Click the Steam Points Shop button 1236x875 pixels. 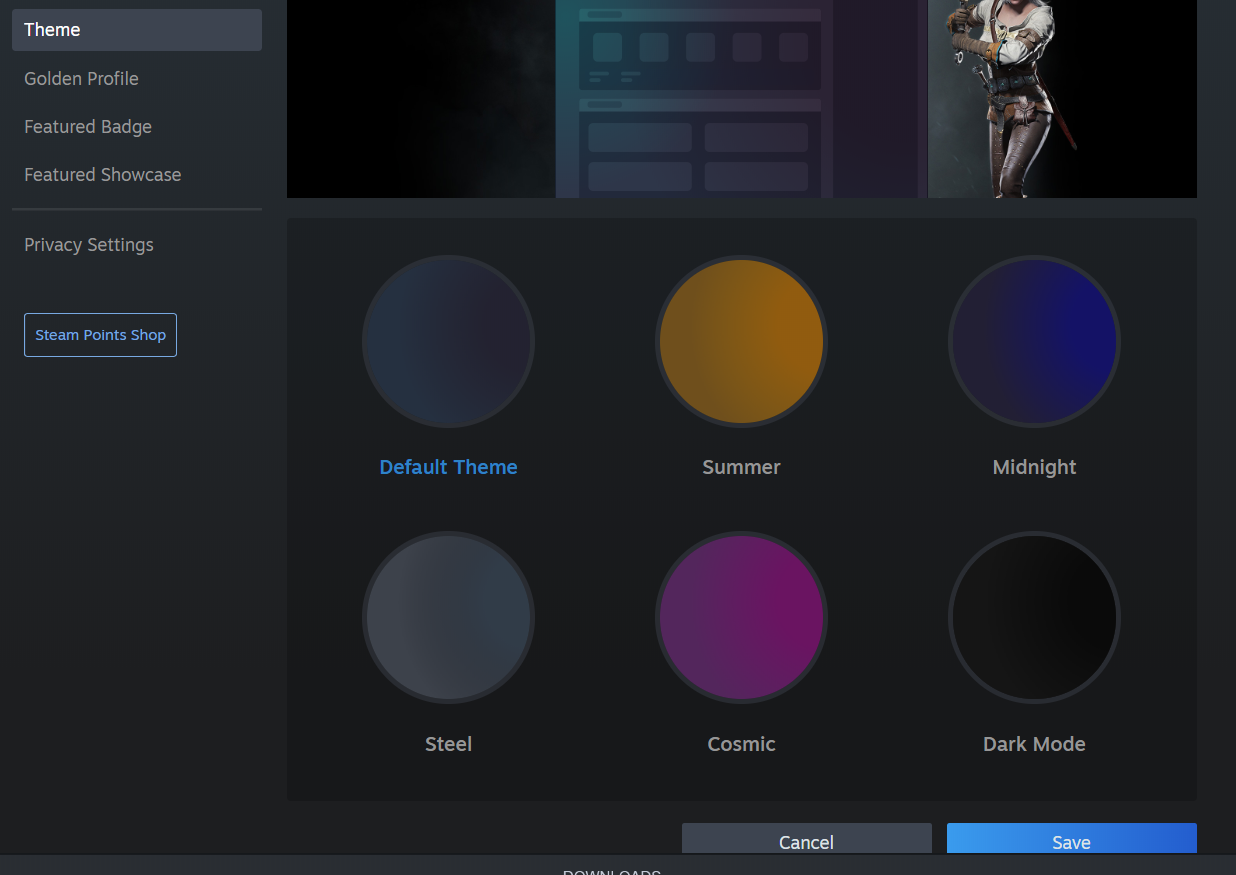tap(100, 335)
